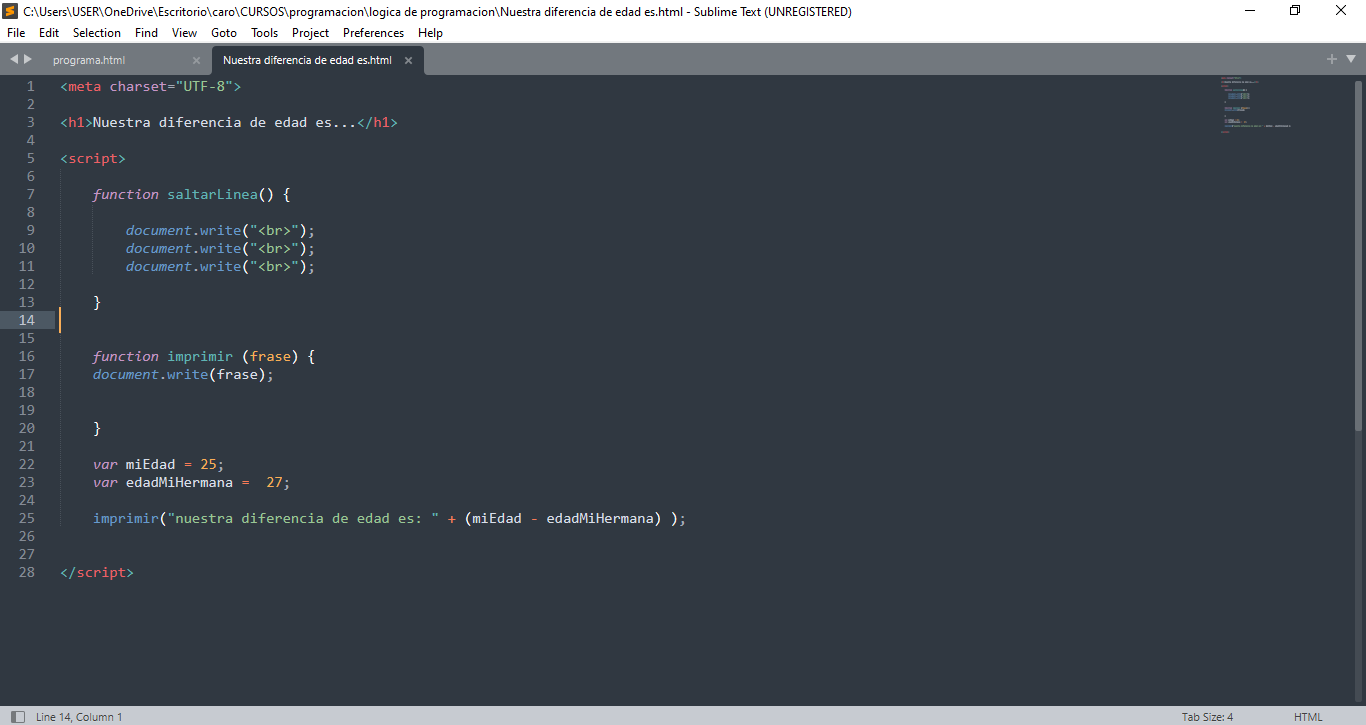This screenshot has width=1366, height=725.
Task: Click the closing brace on line 20
Action: [97, 428]
